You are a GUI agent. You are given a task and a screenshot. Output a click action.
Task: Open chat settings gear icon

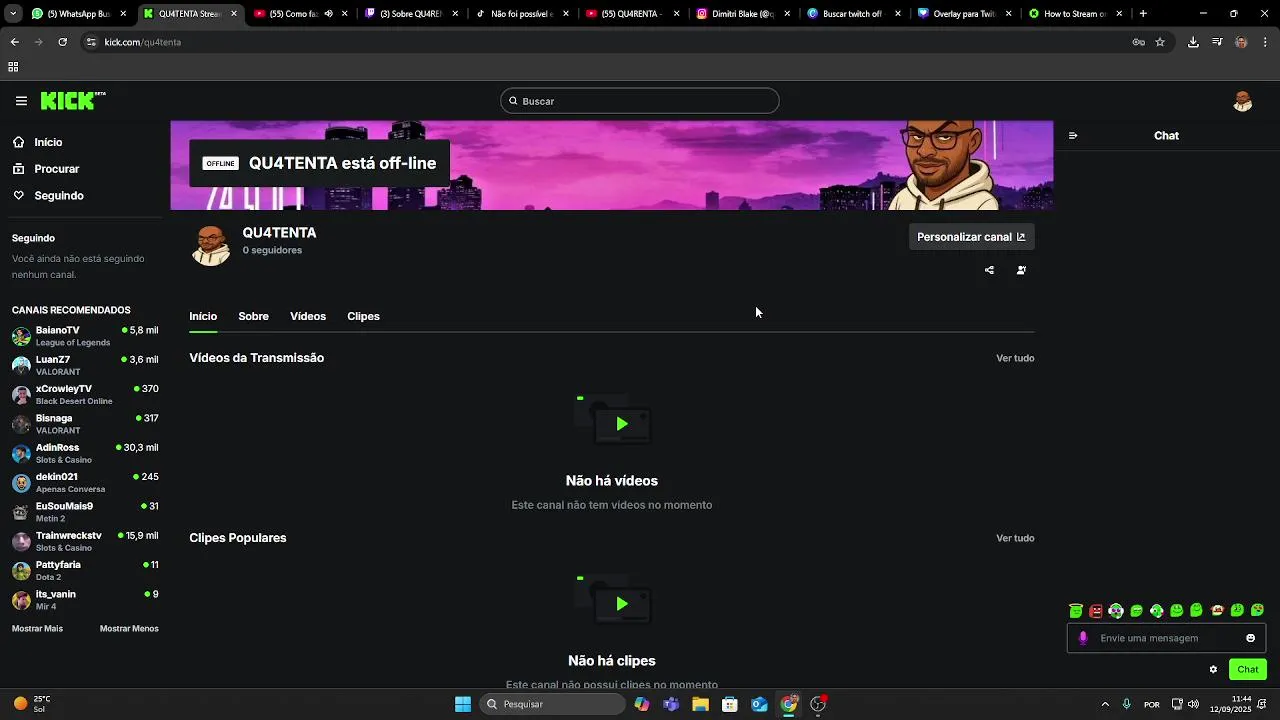tap(1213, 669)
